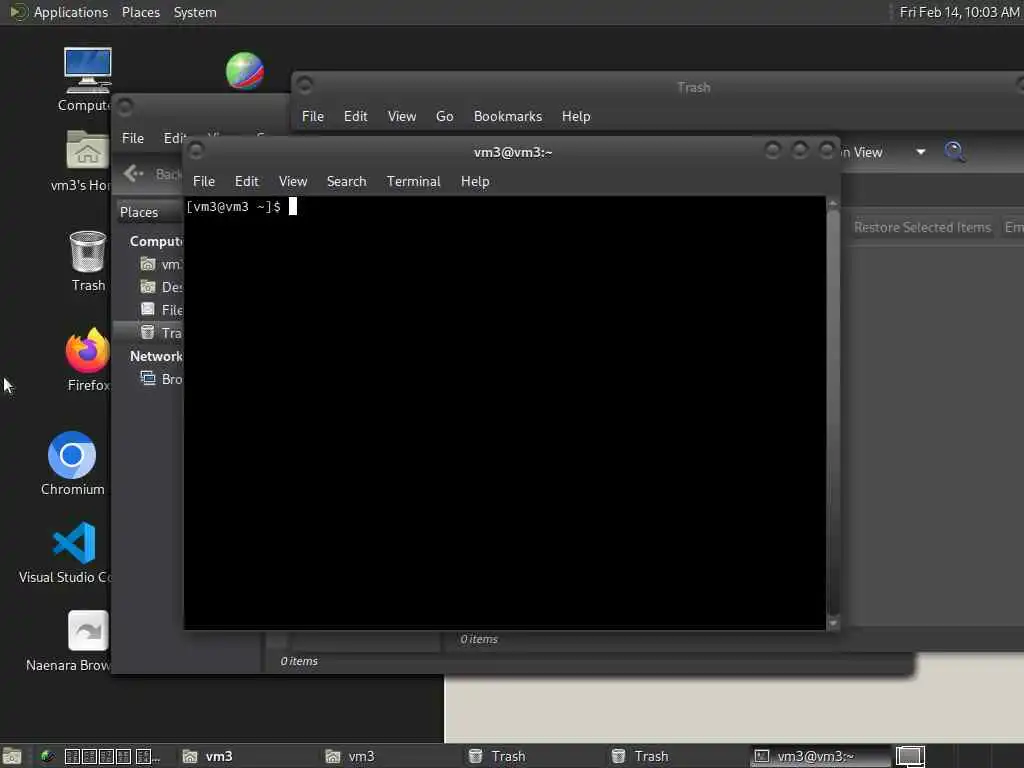Launch Visual Studio Code desktop icon
This screenshot has width=1024, height=768.
pyautogui.click(x=73, y=552)
